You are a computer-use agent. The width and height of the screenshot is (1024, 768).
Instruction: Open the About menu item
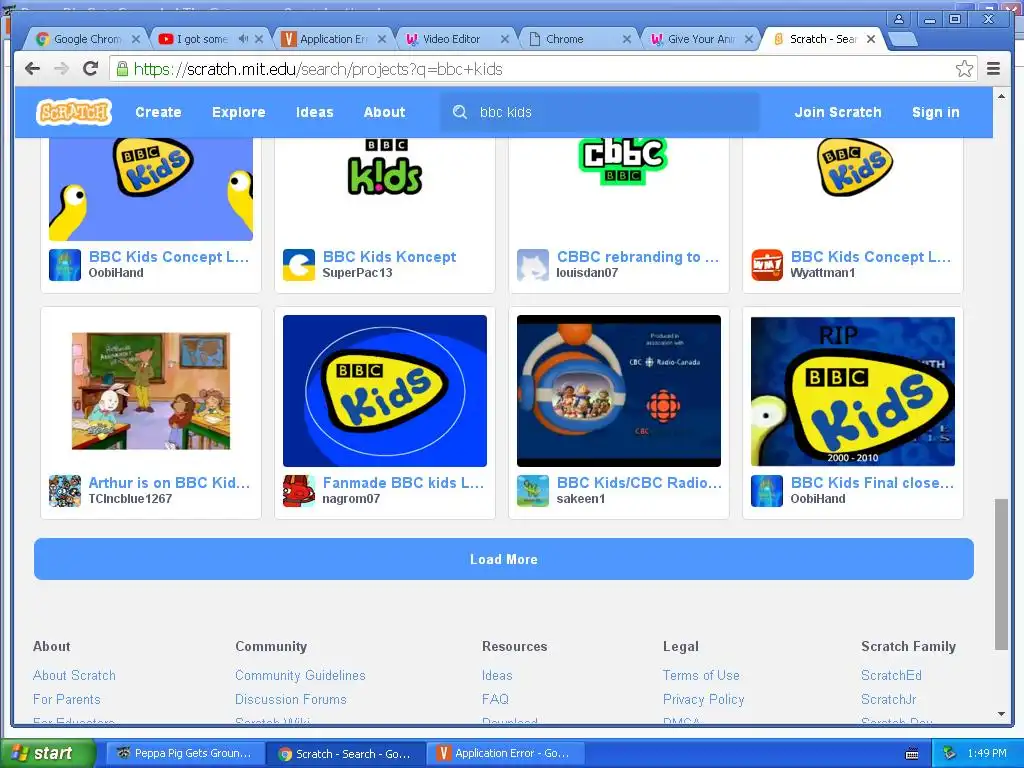click(384, 112)
